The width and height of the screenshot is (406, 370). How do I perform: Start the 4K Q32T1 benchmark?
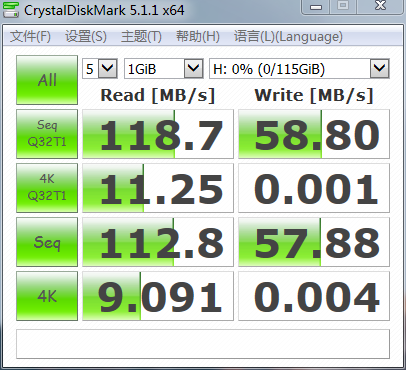[x=47, y=188]
